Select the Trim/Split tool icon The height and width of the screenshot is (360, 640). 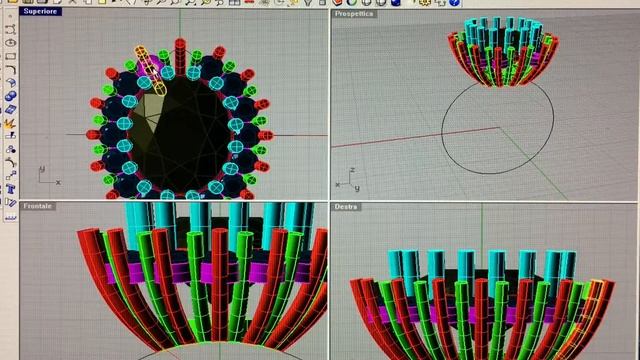click(11, 136)
